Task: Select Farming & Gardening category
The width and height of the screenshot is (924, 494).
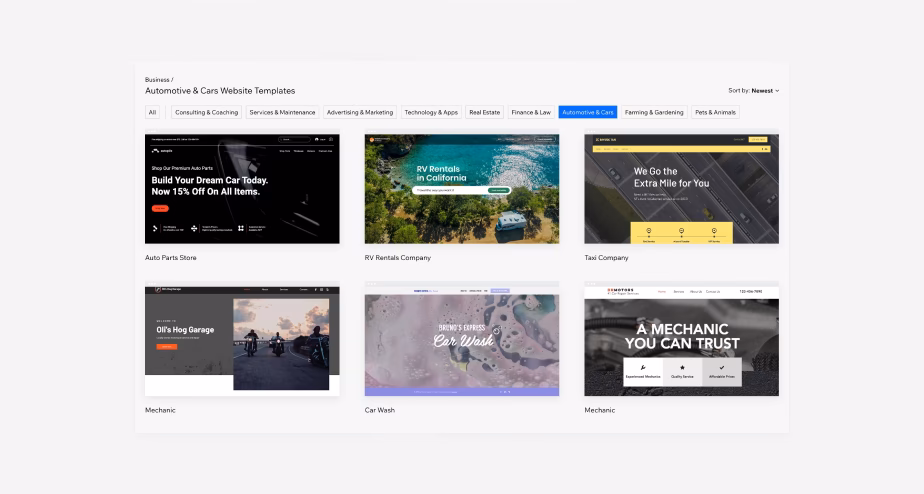Action: point(654,112)
